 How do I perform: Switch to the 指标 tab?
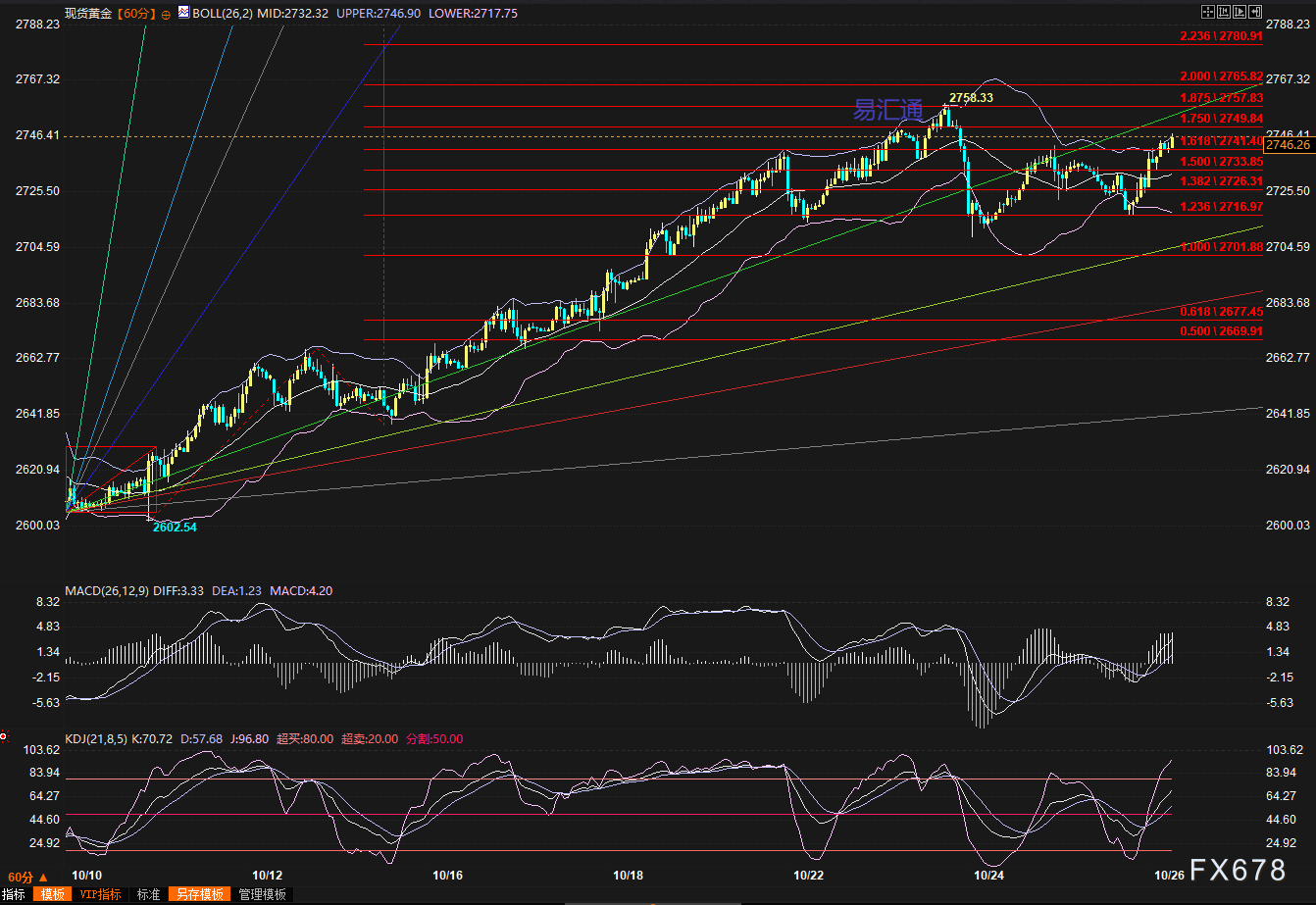[x=14, y=894]
